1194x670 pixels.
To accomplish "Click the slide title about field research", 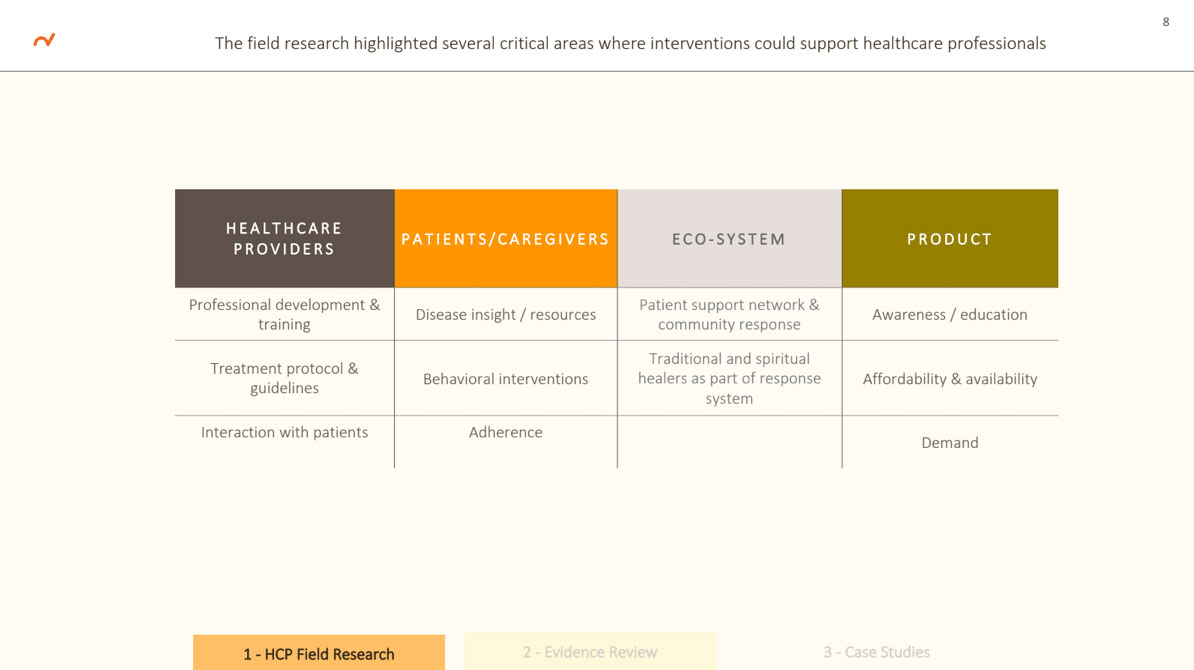I will 630,43.
